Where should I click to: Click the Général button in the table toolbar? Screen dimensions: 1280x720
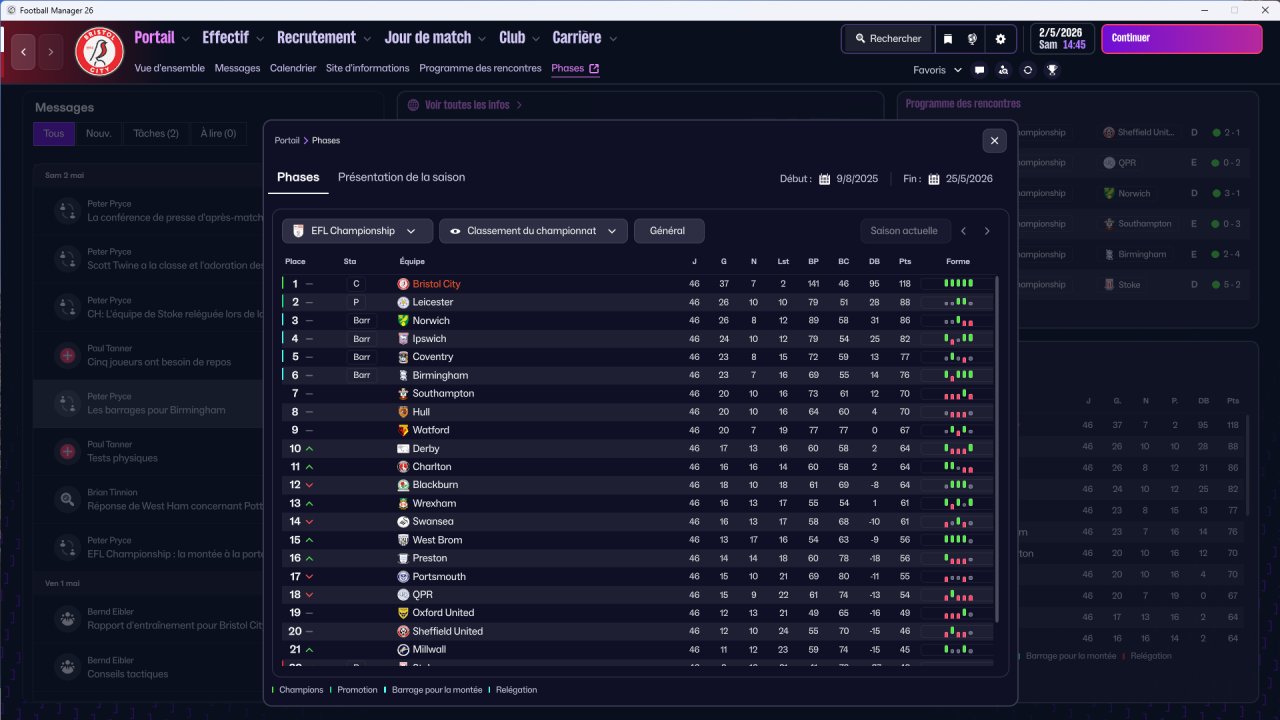pyautogui.click(x=669, y=231)
